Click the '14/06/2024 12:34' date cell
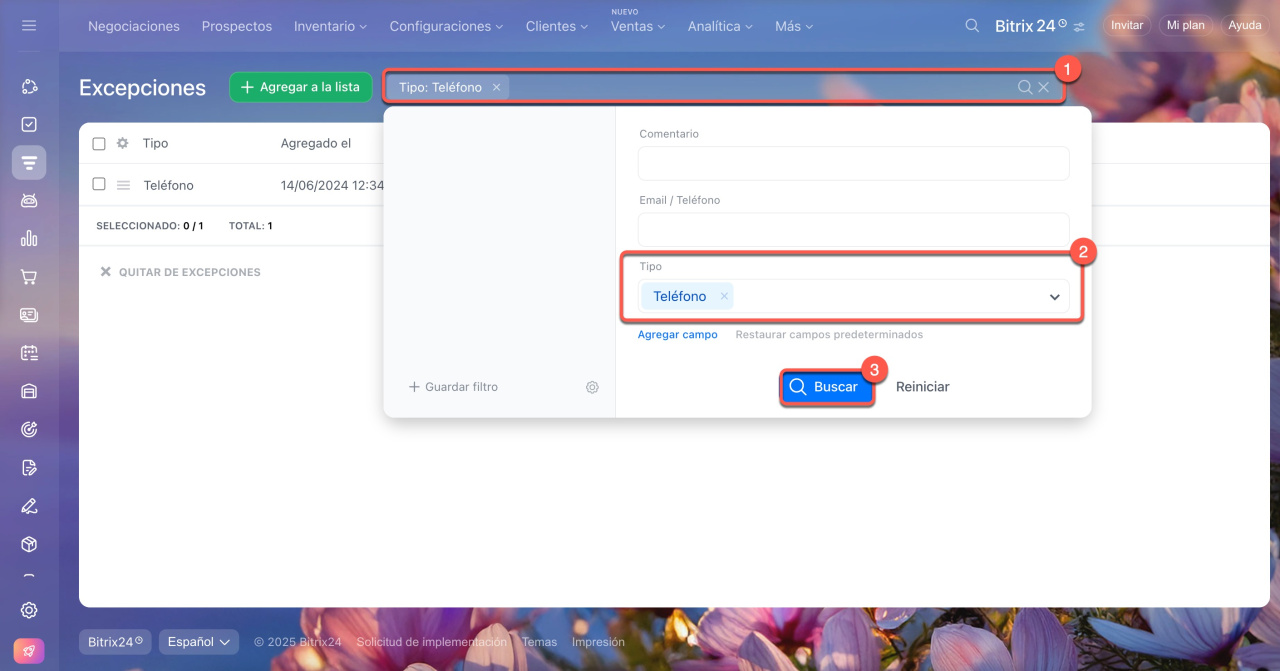 (332, 185)
